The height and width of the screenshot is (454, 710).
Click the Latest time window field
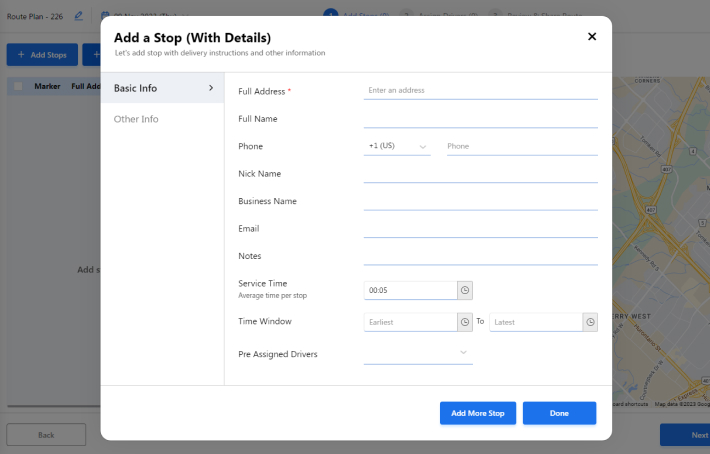[x=536, y=322]
